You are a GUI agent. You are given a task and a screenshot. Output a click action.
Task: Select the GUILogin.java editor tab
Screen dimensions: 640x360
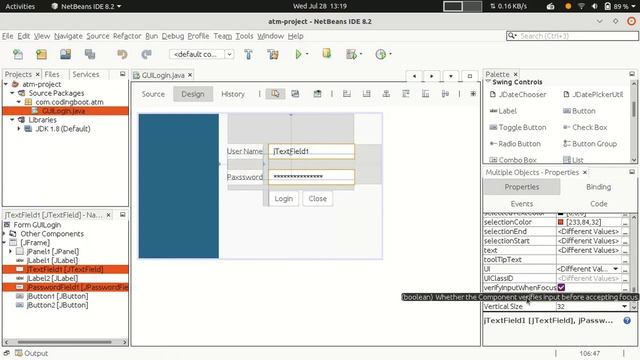tap(162, 75)
